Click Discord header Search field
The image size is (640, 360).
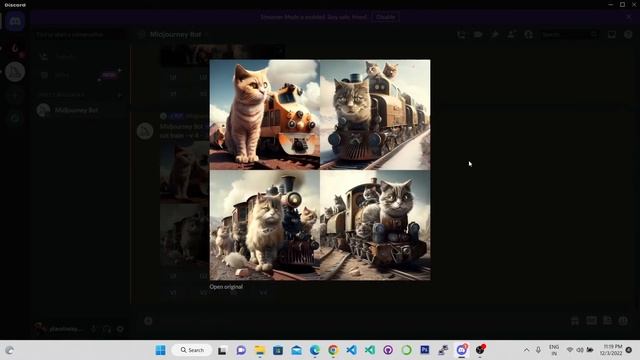tap(569, 35)
